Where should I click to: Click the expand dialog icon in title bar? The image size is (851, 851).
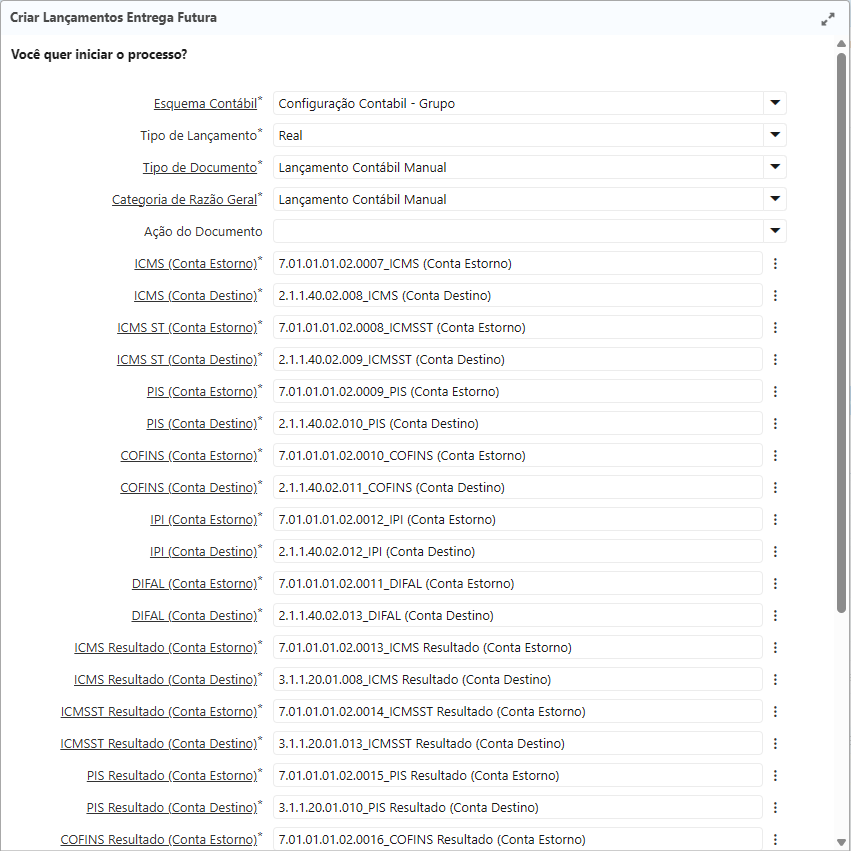coord(828,19)
